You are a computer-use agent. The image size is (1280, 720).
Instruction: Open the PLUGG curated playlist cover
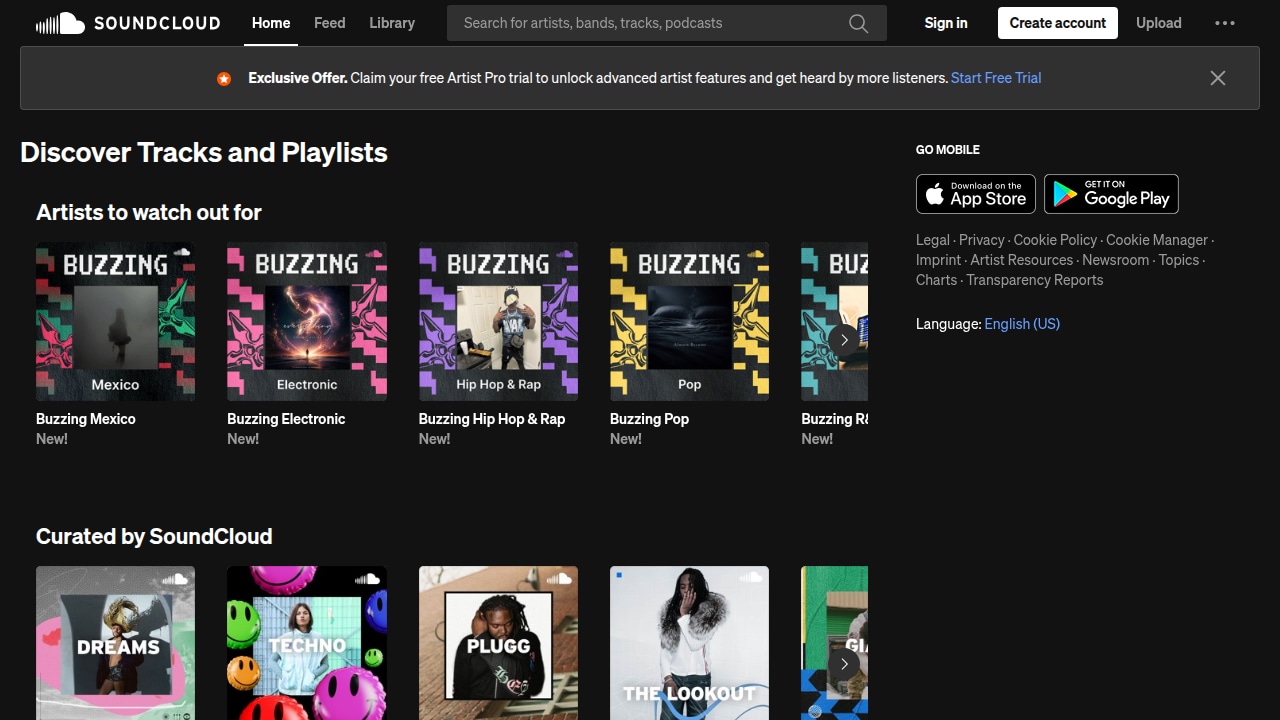(x=498, y=643)
